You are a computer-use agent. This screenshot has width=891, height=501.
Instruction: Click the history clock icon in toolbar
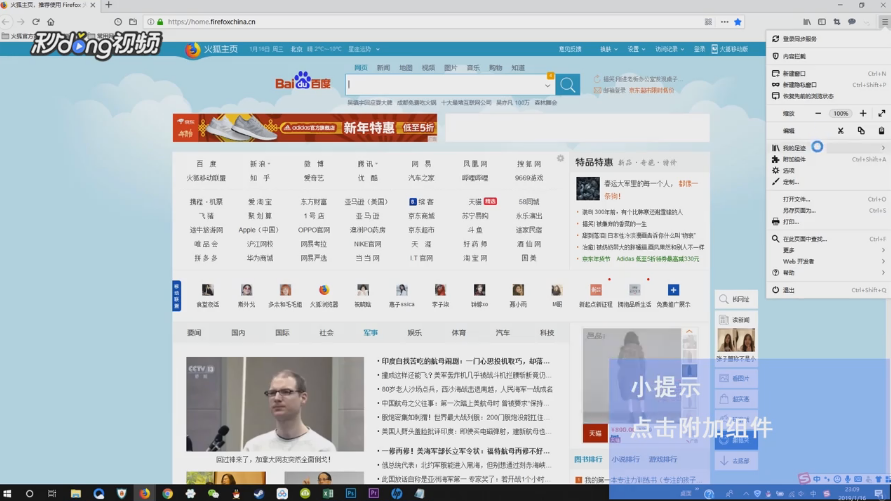(118, 22)
